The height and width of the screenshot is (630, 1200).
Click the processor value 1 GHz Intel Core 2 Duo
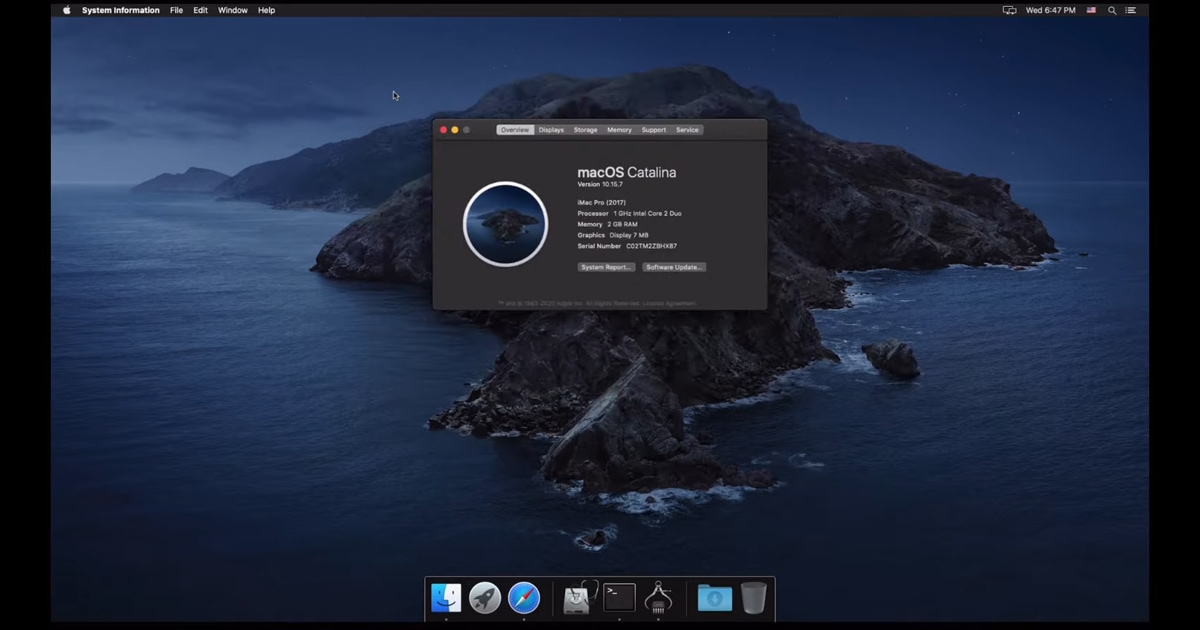648,214
